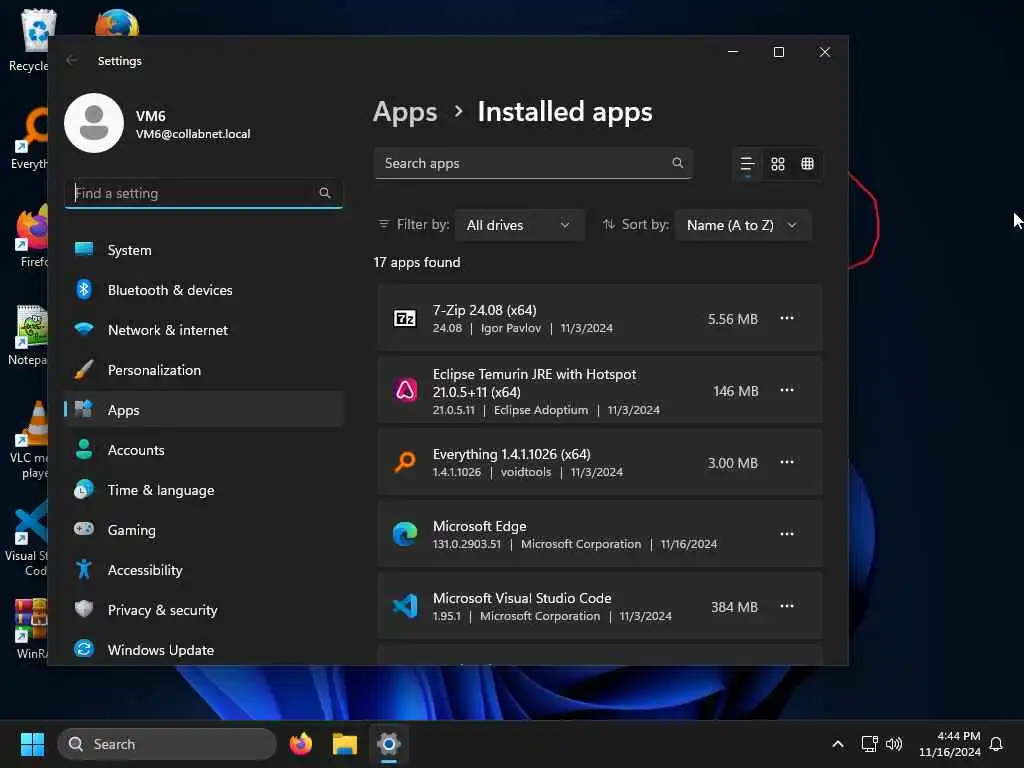Open Accounts settings

click(x=204, y=450)
